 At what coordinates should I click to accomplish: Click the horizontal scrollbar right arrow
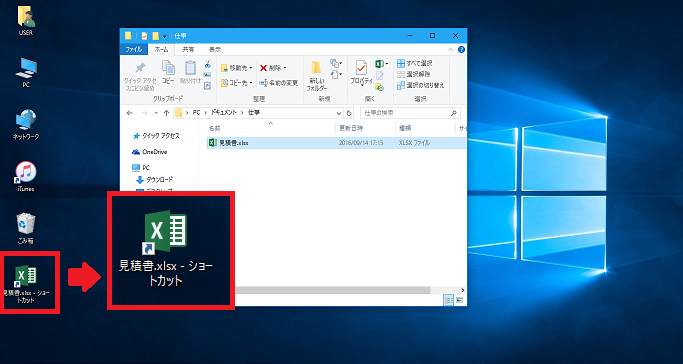[x=463, y=290]
